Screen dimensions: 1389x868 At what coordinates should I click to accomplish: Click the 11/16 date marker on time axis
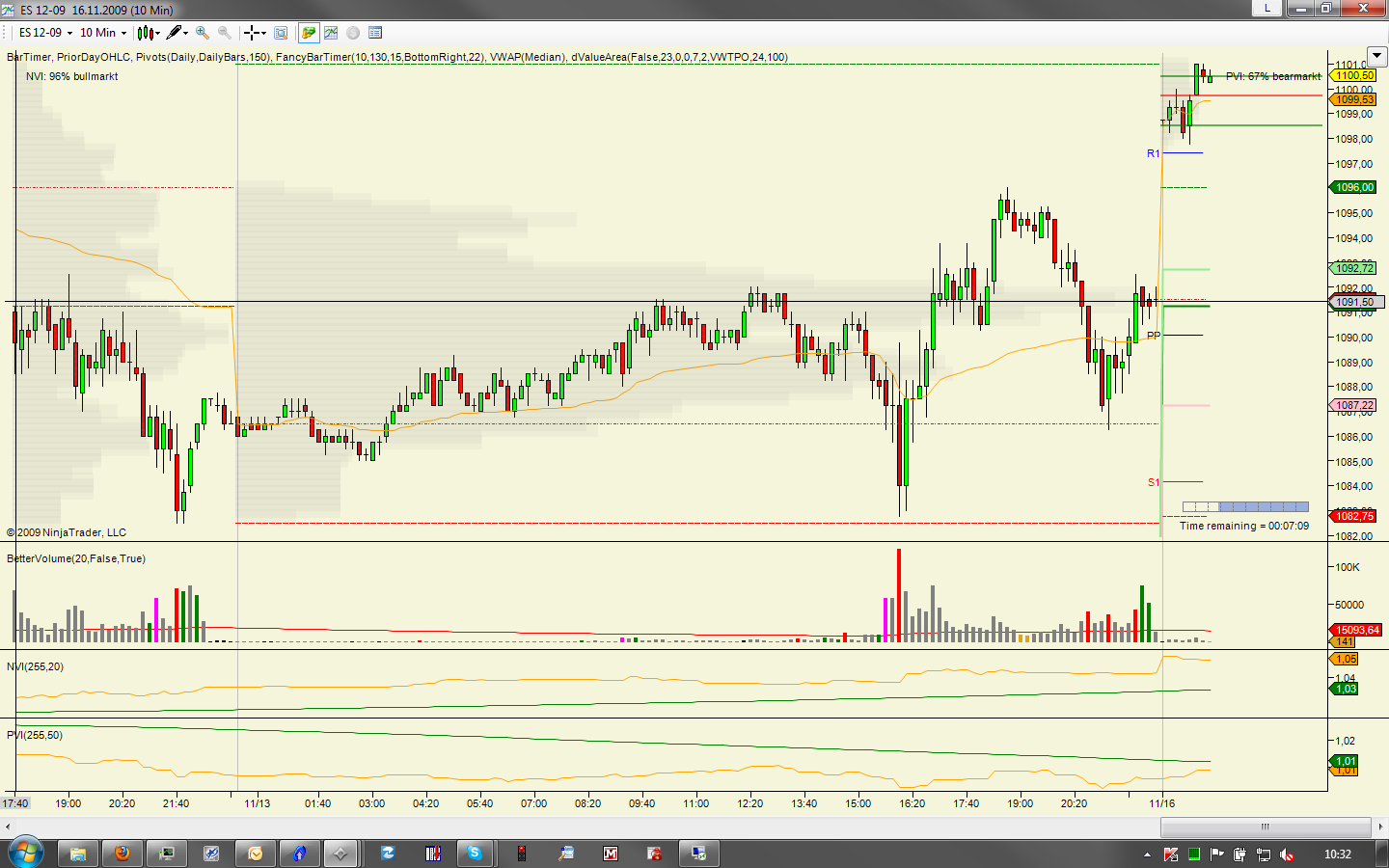1161,803
